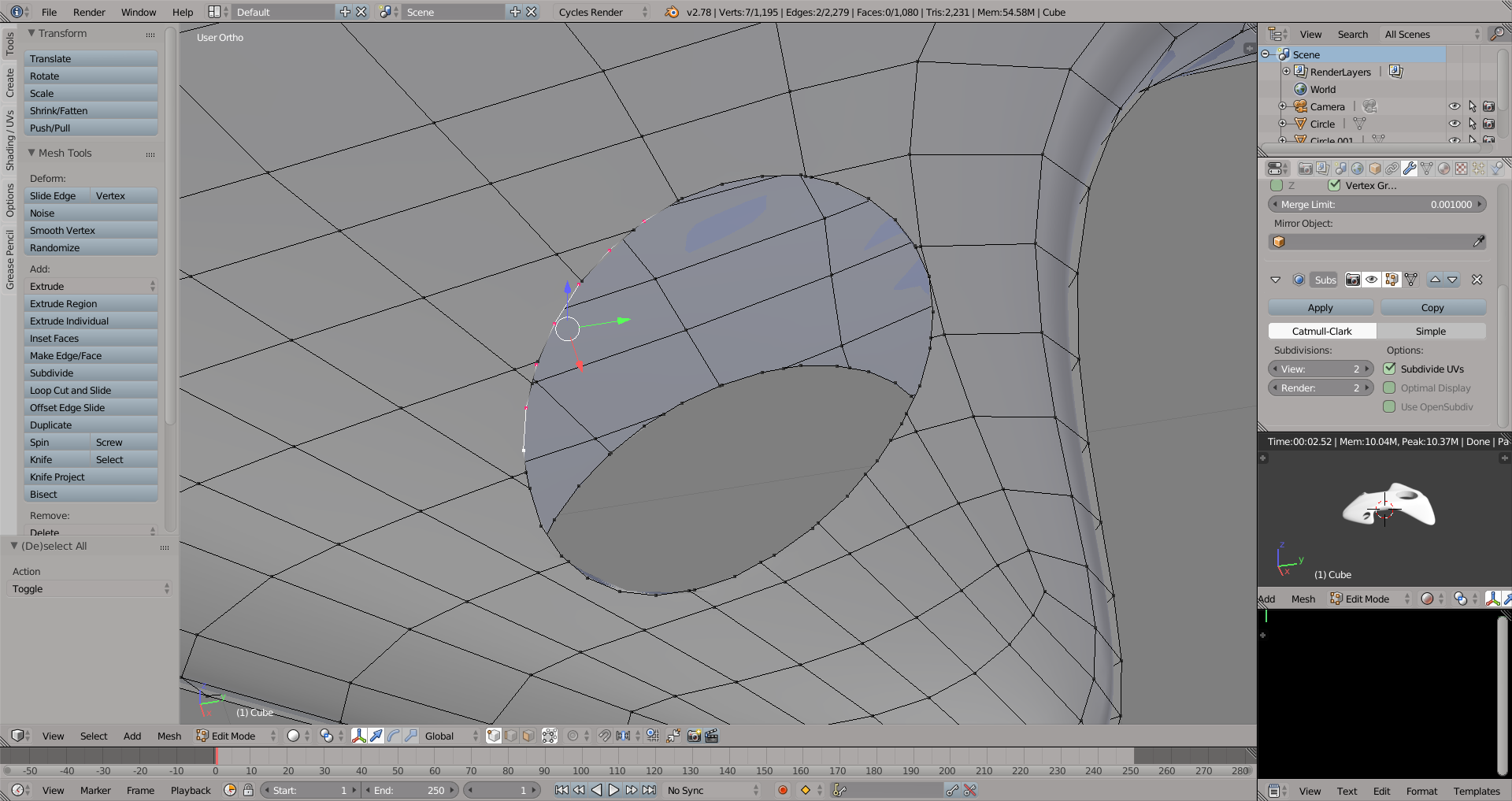Toggle the snap magnet icon
1512x801 pixels.
(604, 736)
